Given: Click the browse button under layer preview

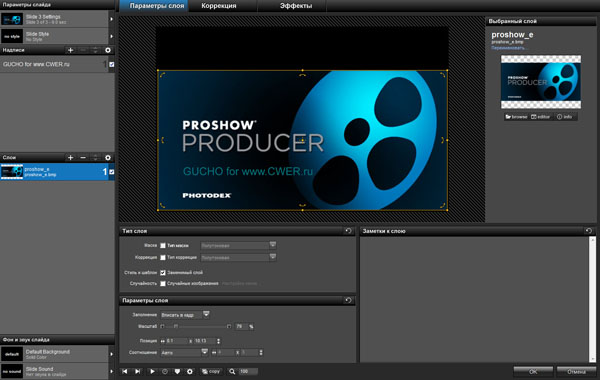Looking at the screenshot, I should [516, 117].
